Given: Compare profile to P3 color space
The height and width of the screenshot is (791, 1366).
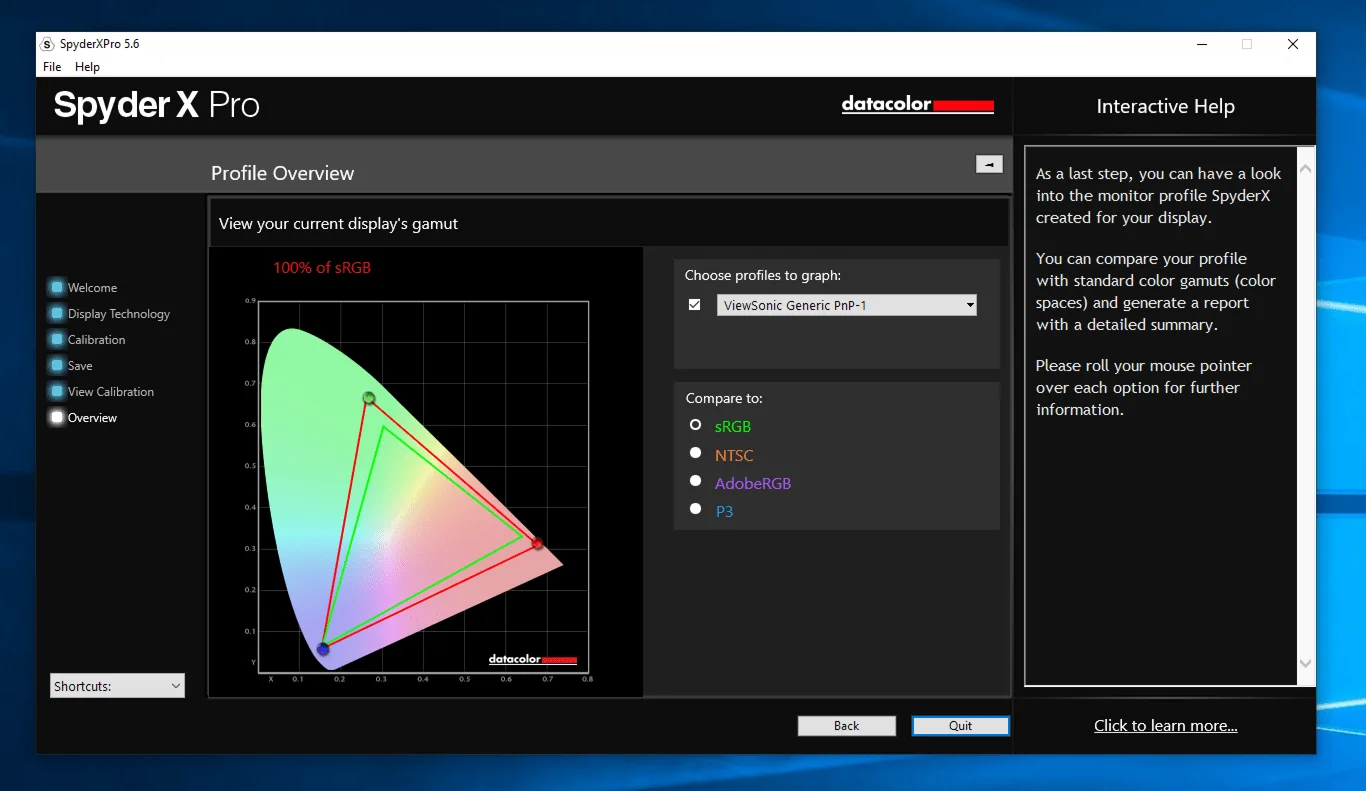Looking at the screenshot, I should pos(696,509).
